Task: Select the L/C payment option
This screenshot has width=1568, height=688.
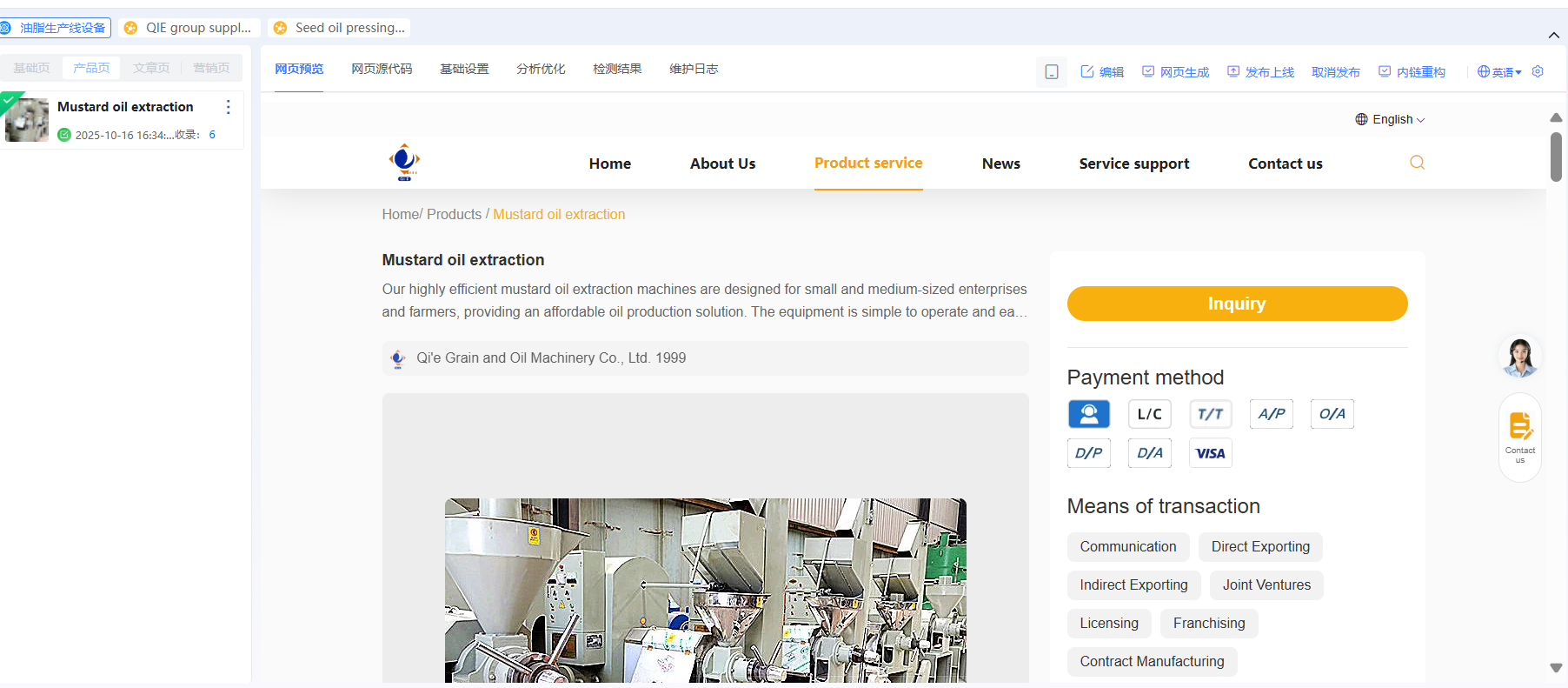Action: (1149, 414)
